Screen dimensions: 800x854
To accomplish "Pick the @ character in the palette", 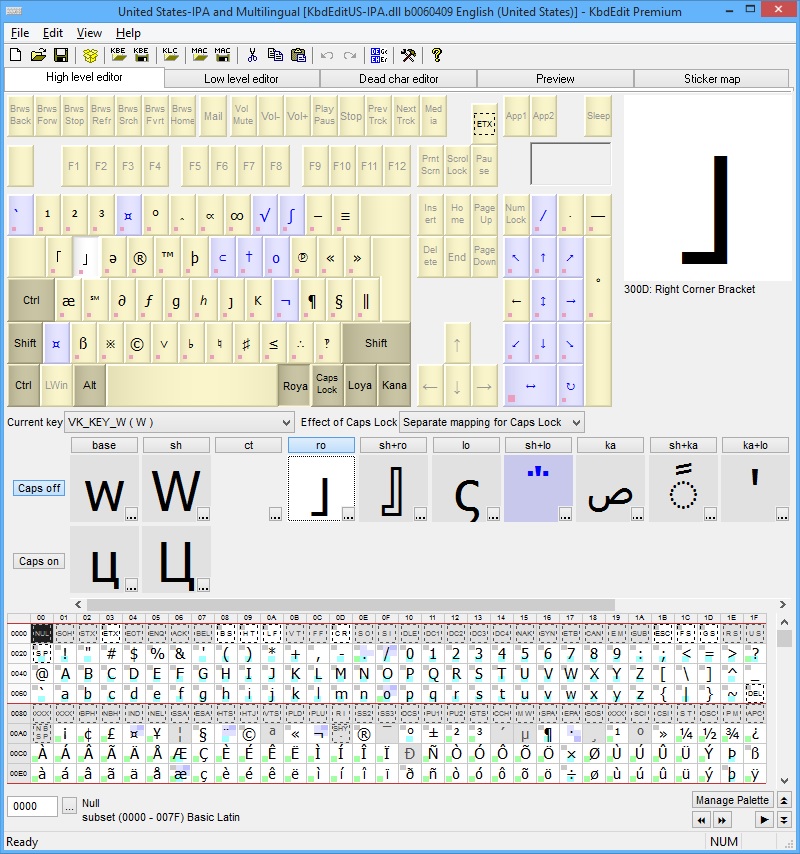I will pyautogui.click(x=42, y=674).
